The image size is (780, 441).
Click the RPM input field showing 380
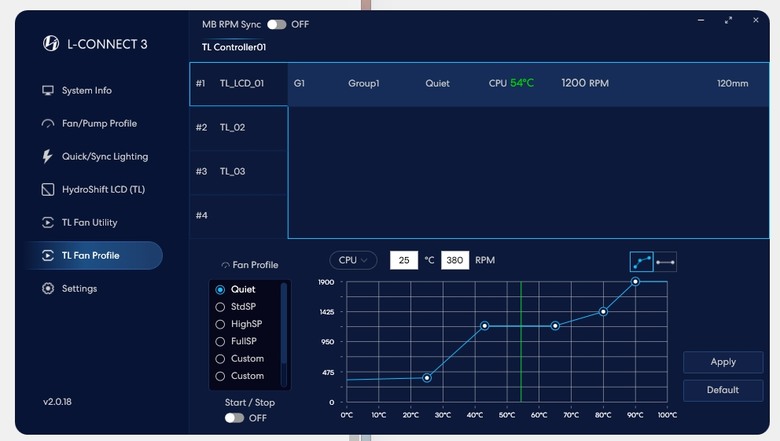(x=455, y=260)
